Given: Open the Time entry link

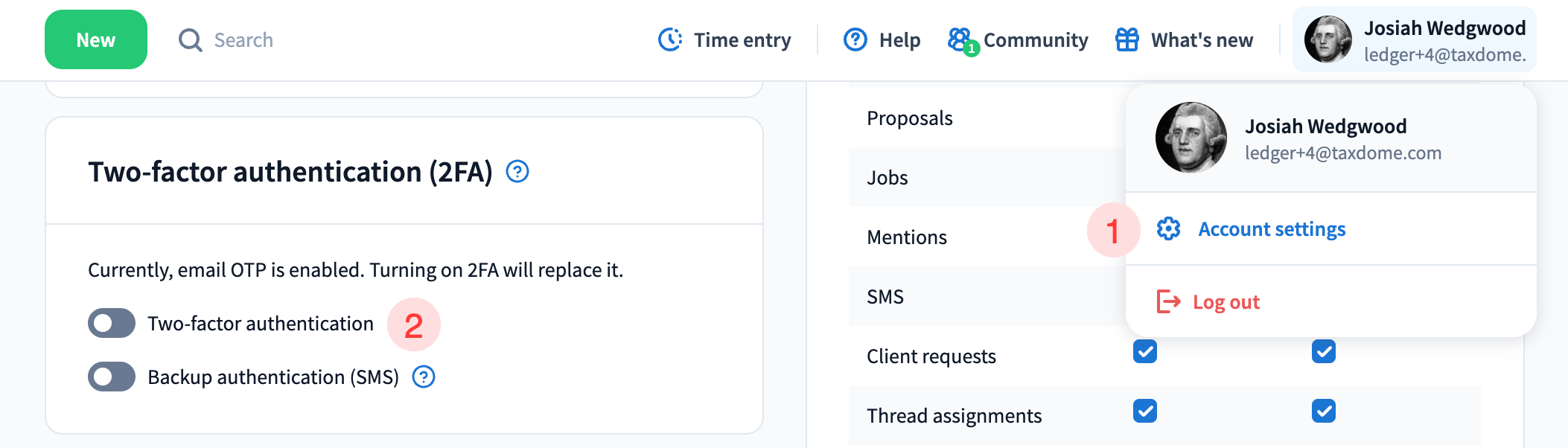Looking at the screenshot, I should [x=742, y=40].
